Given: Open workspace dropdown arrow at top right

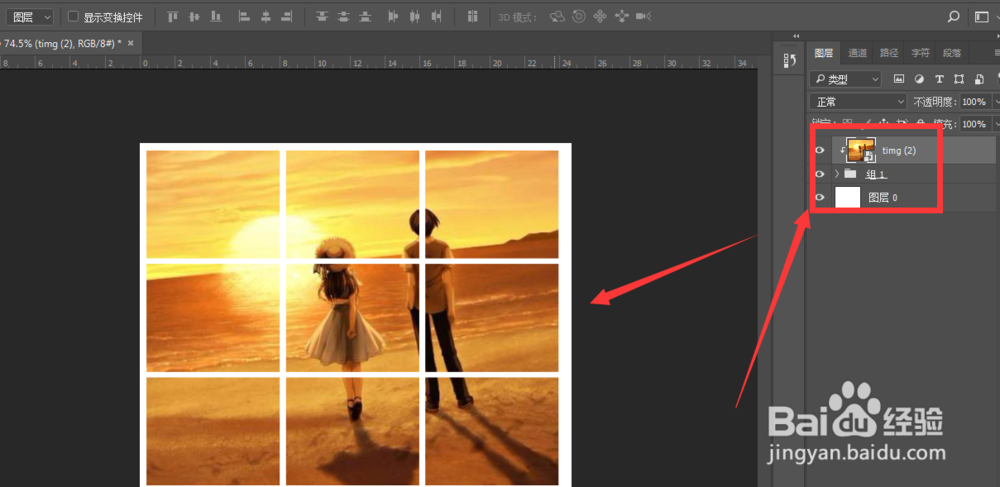Looking at the screenshot, I should click(996, 17).
